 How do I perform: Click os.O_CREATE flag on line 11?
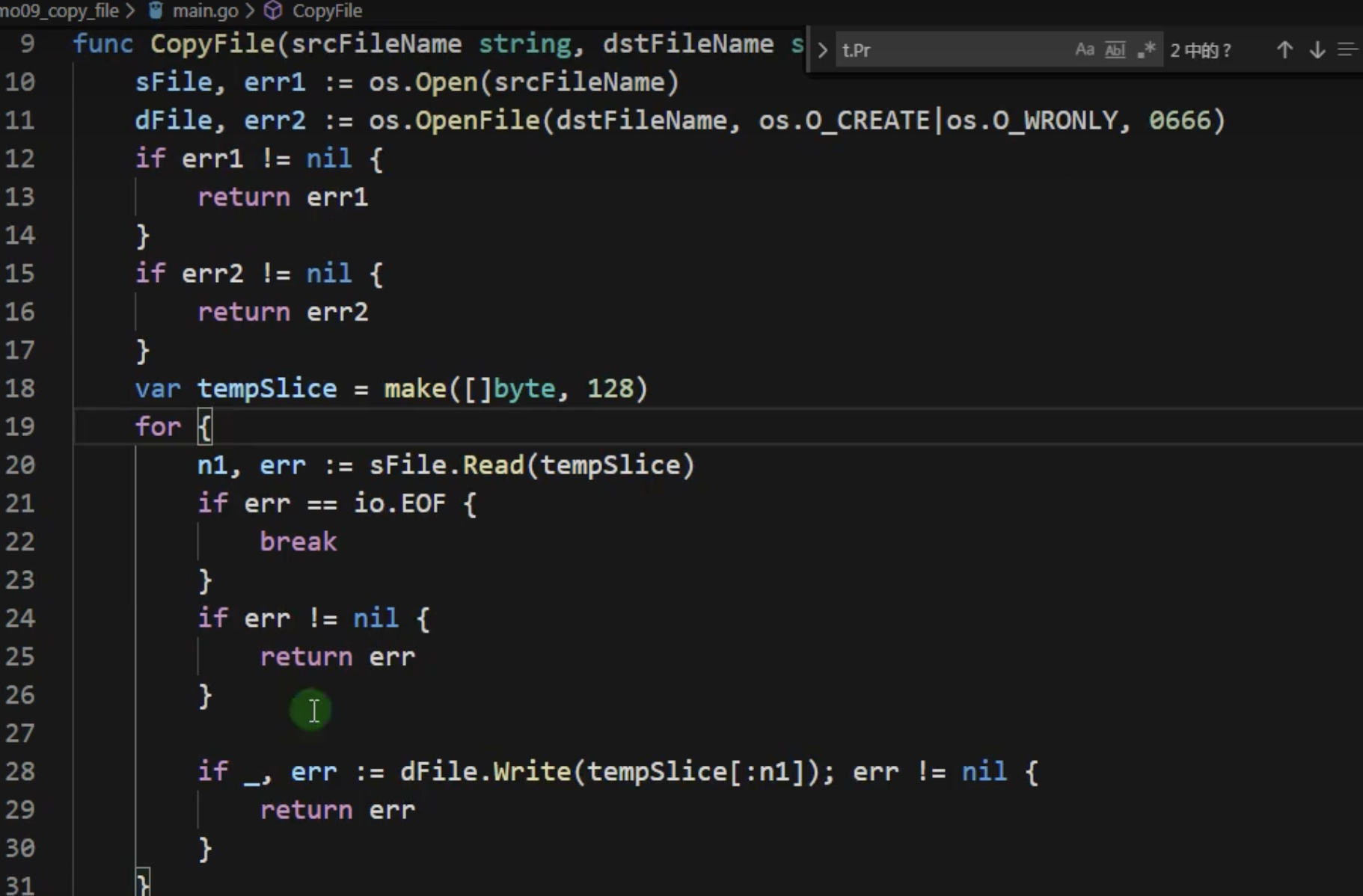pyautogui.click(x=844, y=120)
